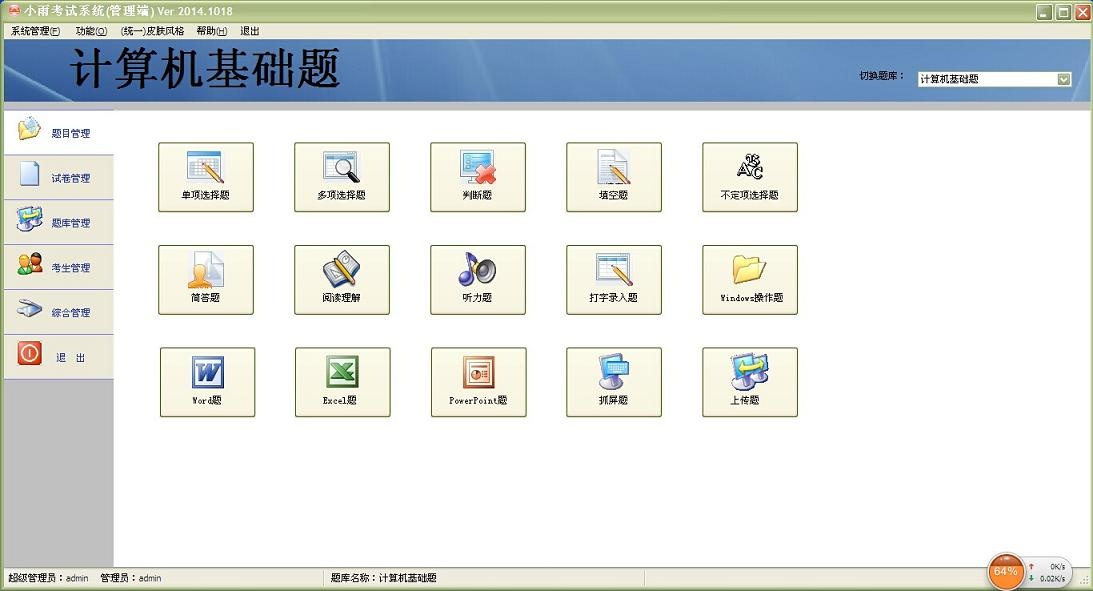Open the 打字录入题 question type
1093x591 pixels.
pyautogui.click(x=613, y=279)
